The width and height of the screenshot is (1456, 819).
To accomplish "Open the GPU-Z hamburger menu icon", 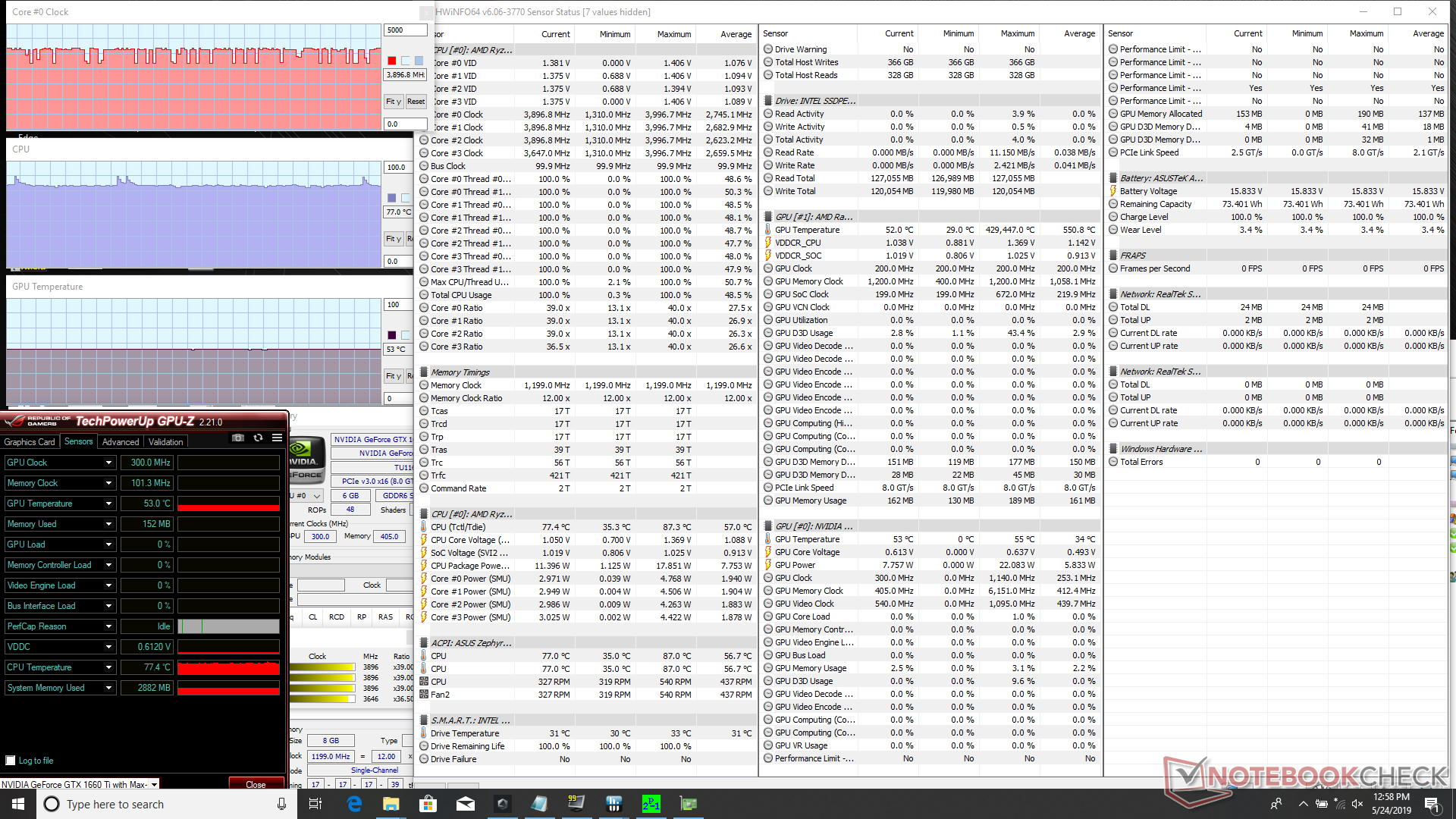I will pyautogui.click(x=277, y=438).
